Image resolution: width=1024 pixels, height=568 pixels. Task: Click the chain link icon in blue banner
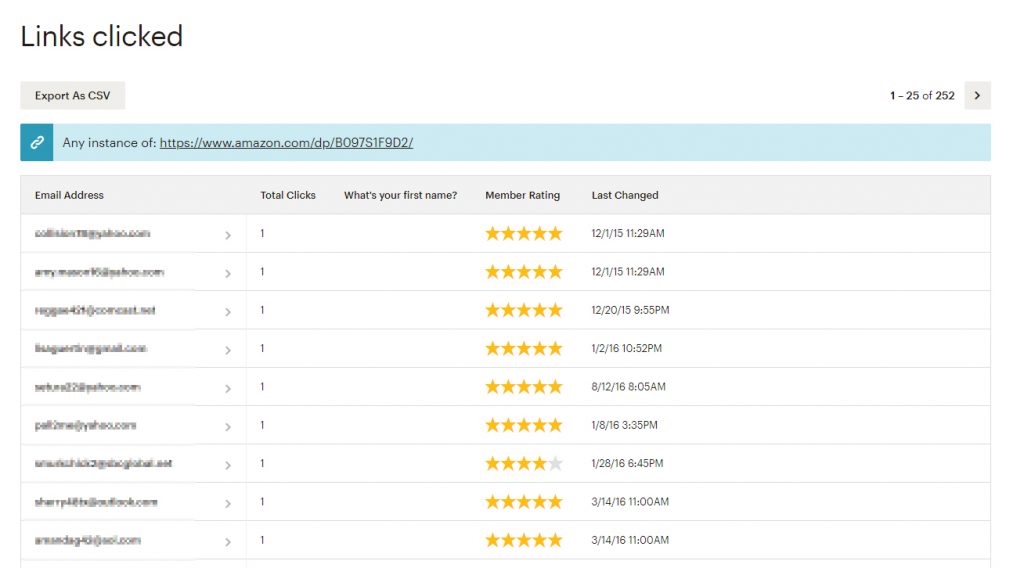[x=37, y=143]
